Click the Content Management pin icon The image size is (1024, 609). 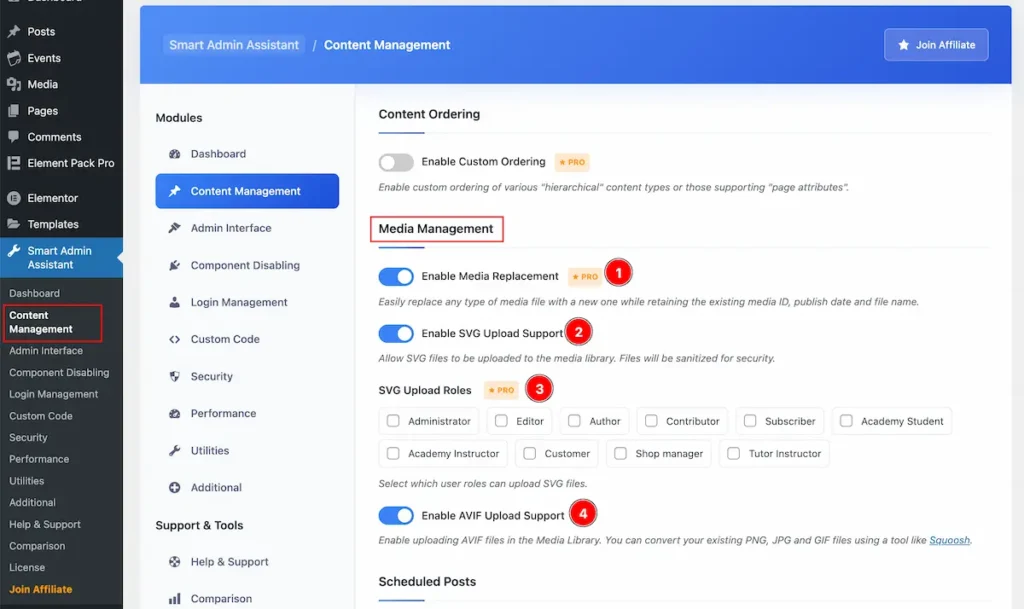pos(174,191)
